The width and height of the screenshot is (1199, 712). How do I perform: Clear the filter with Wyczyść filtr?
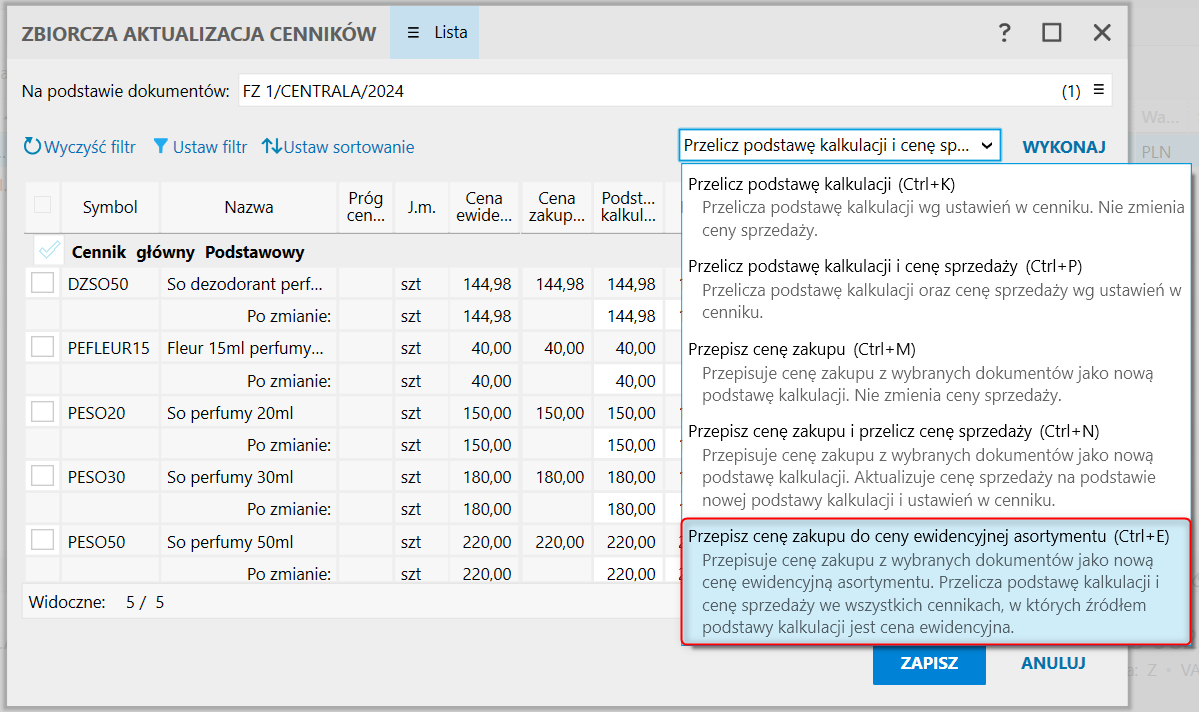coord(80,147)
